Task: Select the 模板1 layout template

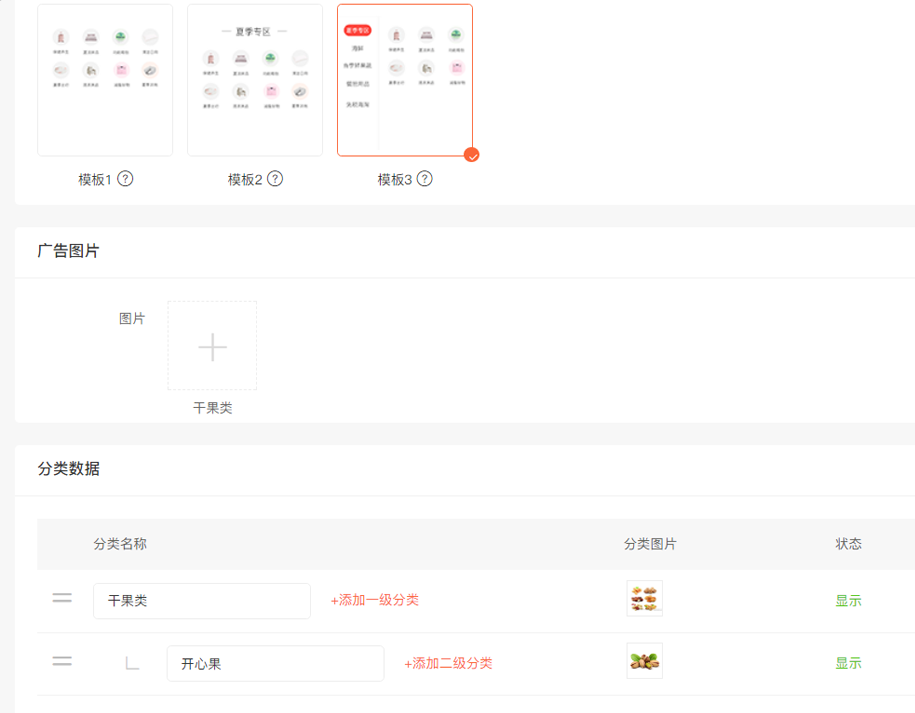Action: (105, 80)
